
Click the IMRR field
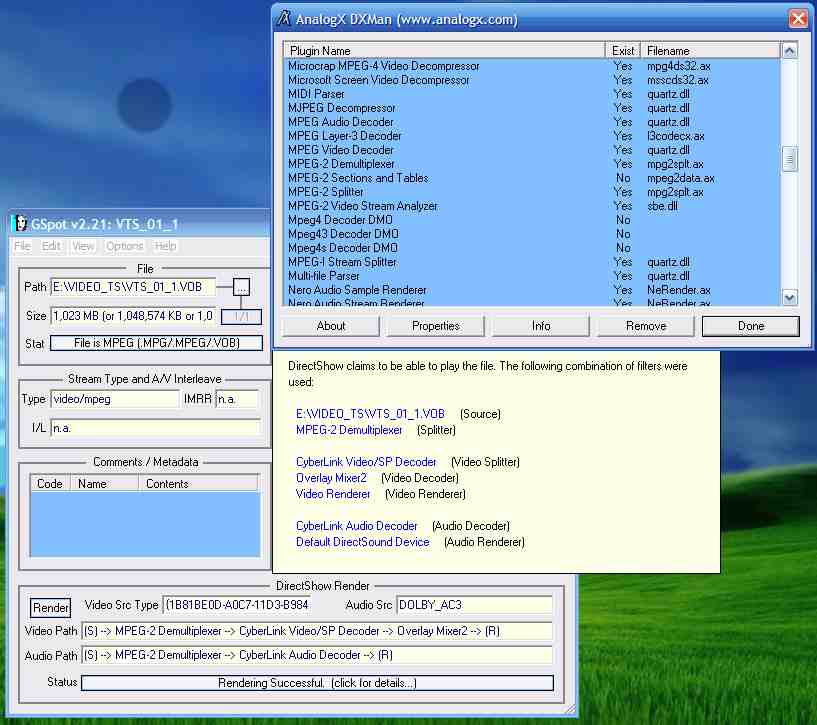click(x=237, y=399)
